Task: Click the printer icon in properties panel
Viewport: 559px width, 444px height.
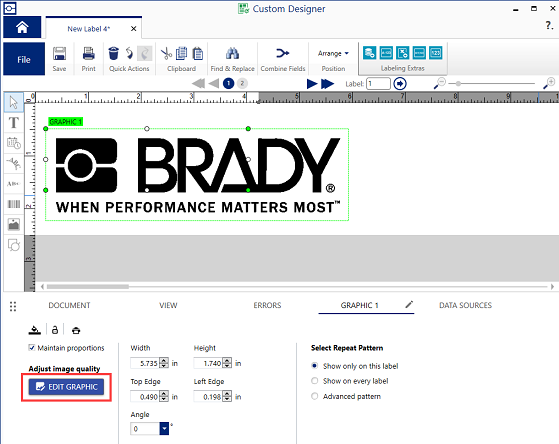Action: pyautogui.click(x=76, y=330)
